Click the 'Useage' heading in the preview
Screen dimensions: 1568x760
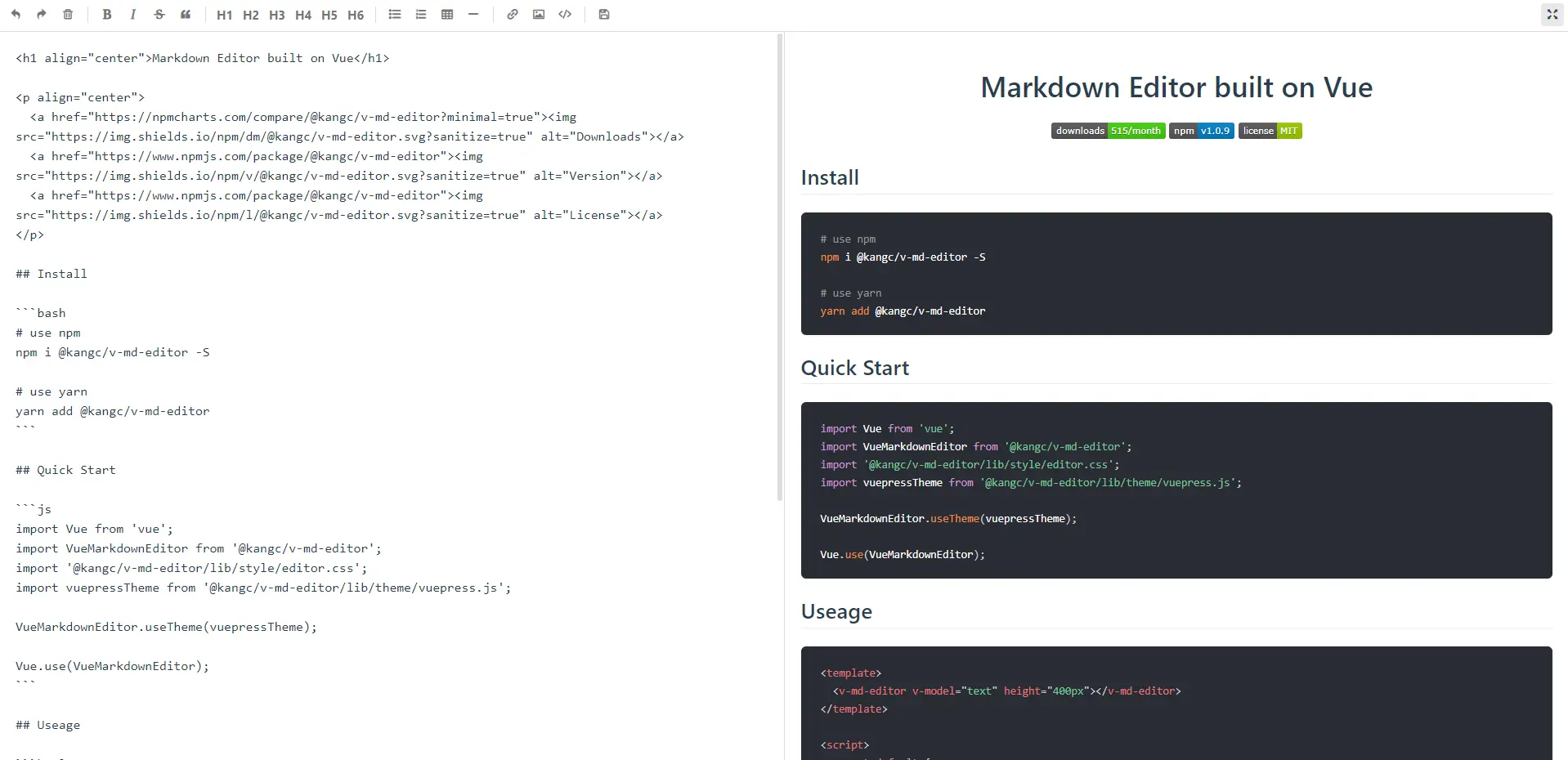pos(836,611)
